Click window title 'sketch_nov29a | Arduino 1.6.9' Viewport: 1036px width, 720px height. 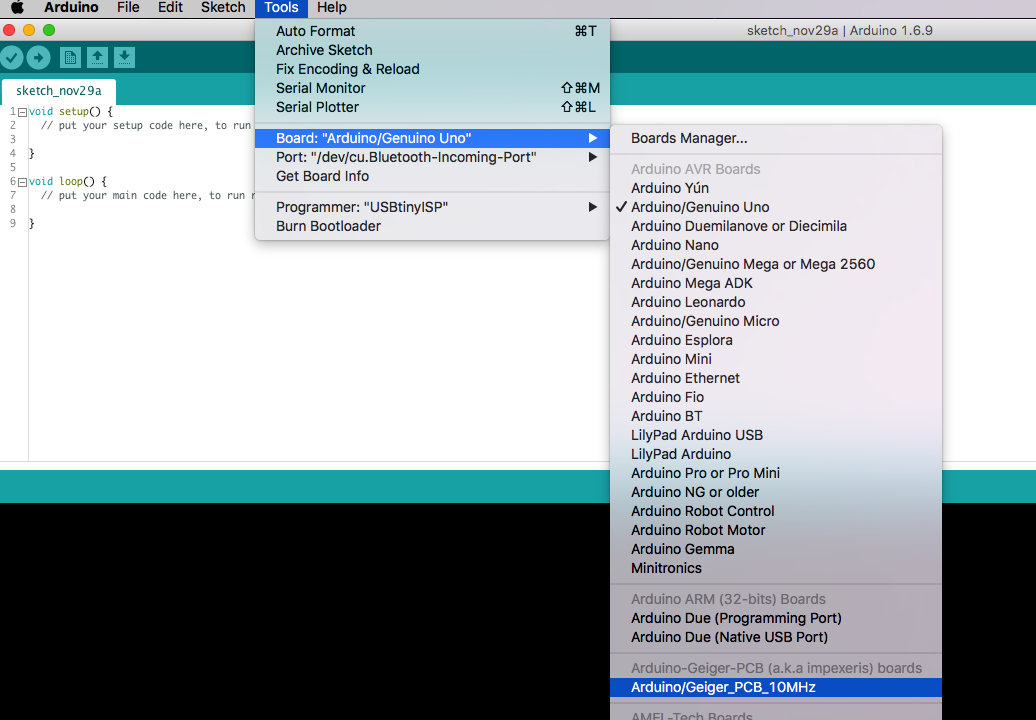pos(840,30)
